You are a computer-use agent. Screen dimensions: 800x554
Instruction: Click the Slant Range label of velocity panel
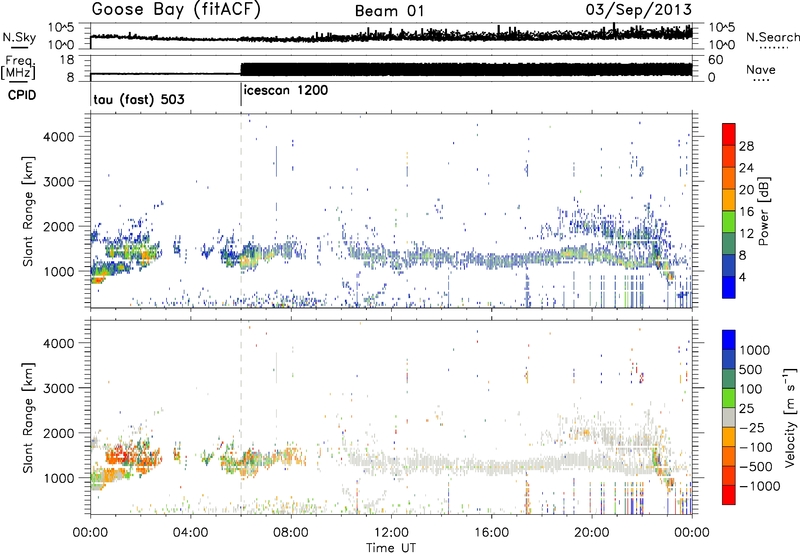(27, 417)
